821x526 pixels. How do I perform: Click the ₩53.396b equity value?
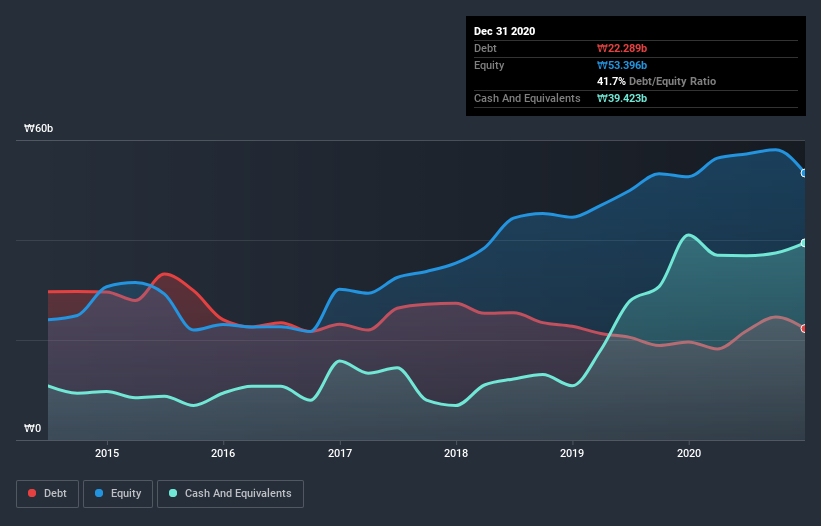point(622,65)
